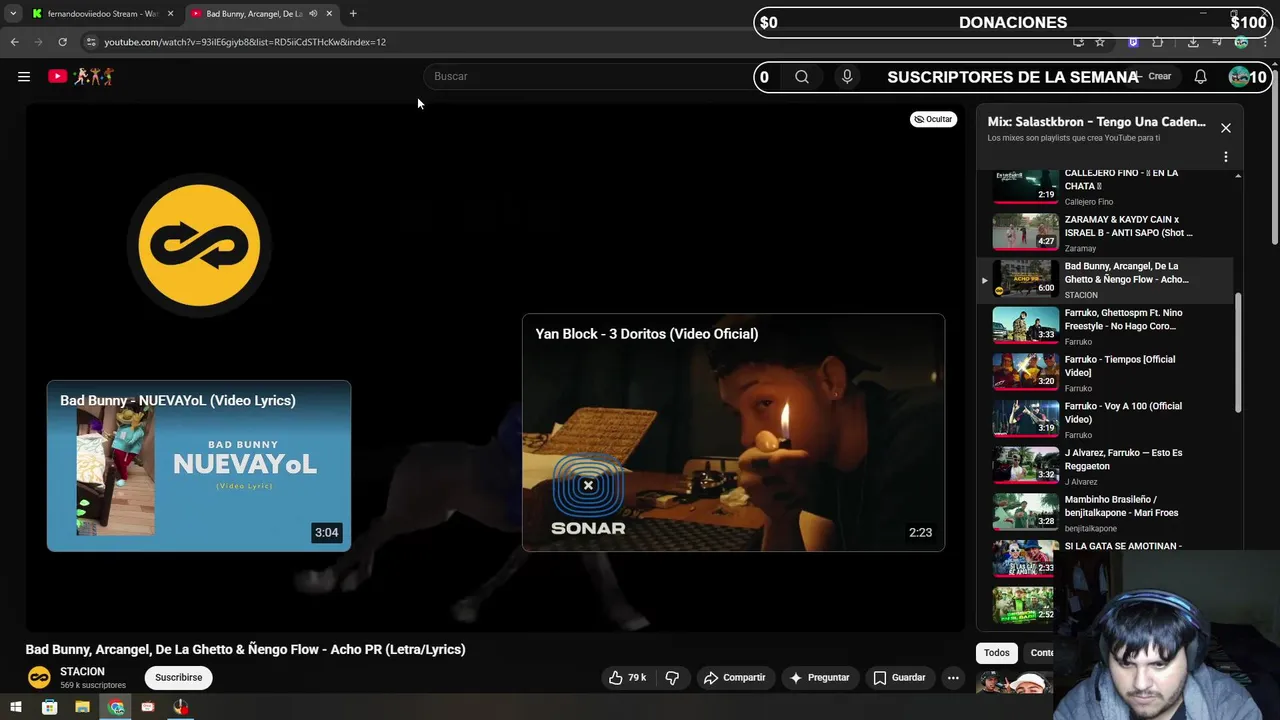Open the Chrome three-dot menu
1280x720 pixels.
click(1267, 42)
